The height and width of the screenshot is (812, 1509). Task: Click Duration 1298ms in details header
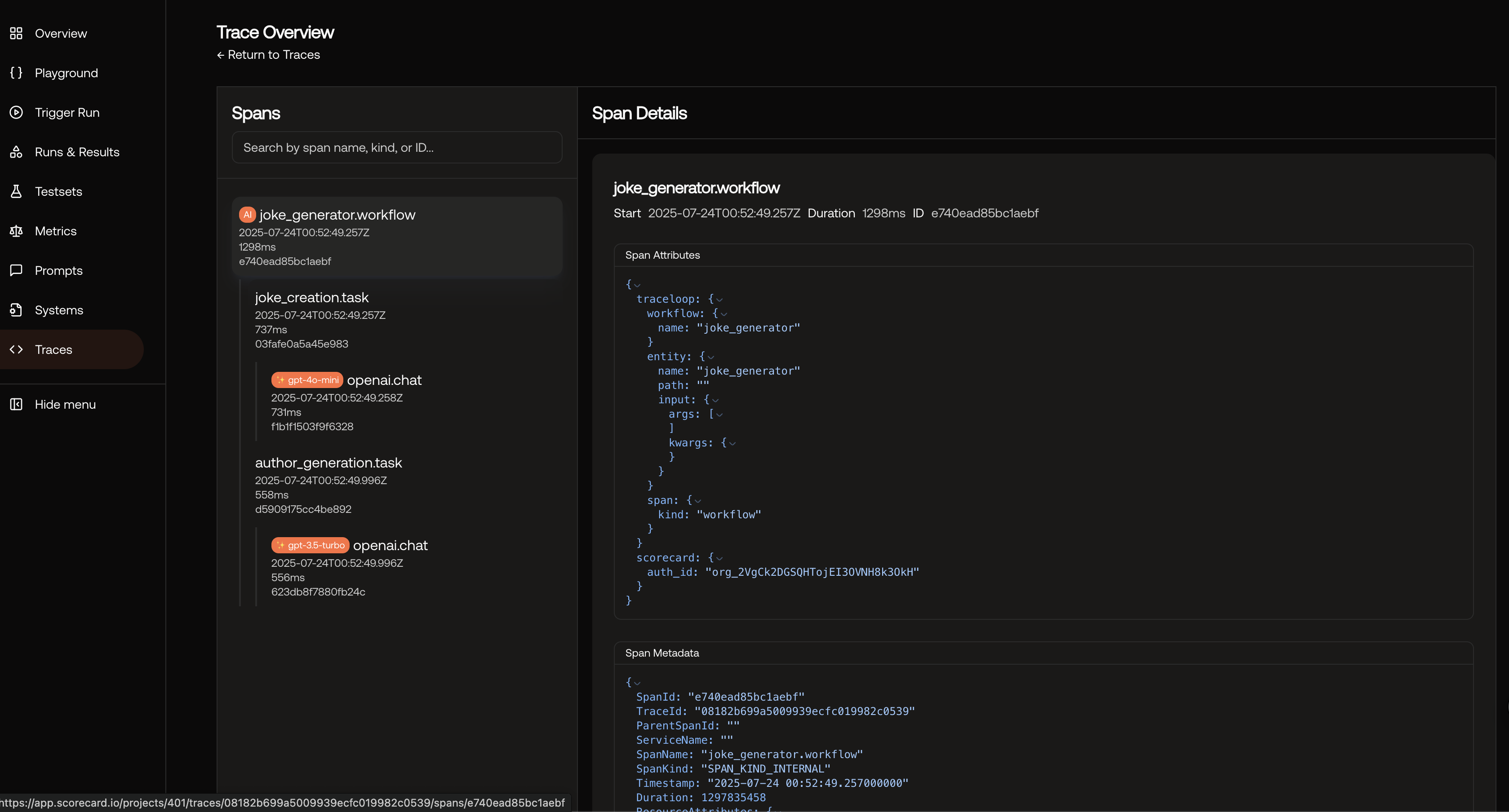tap(883, 213)
